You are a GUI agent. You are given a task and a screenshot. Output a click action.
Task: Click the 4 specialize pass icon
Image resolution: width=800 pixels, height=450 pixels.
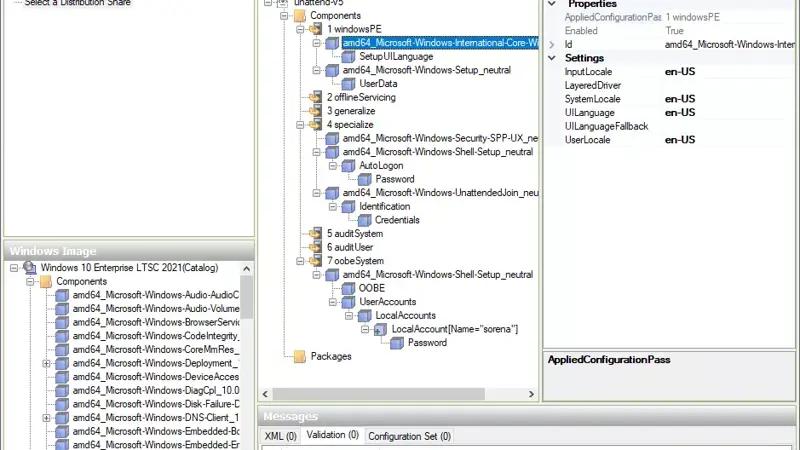coord(316,124)
